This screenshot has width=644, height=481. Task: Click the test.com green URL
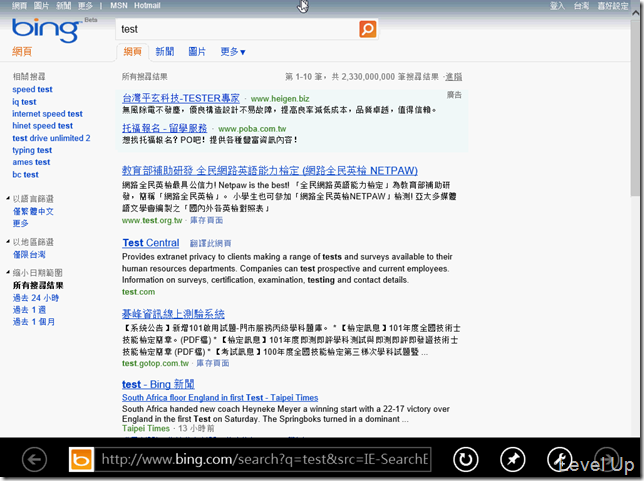[138, 292]
